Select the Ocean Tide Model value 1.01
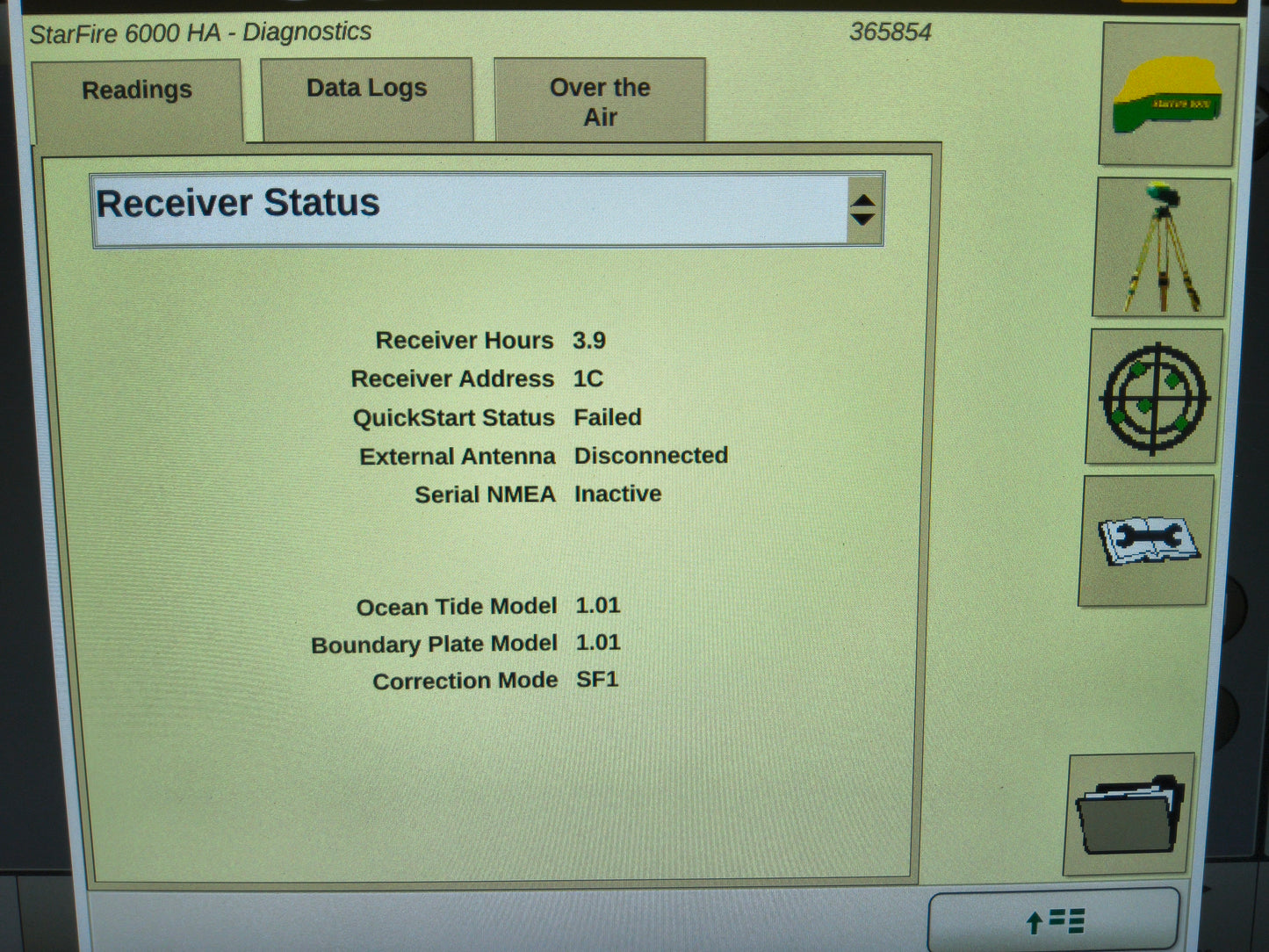Image resolution: width=1269 pixels, height=952 pixels. (x=598, y=605)
